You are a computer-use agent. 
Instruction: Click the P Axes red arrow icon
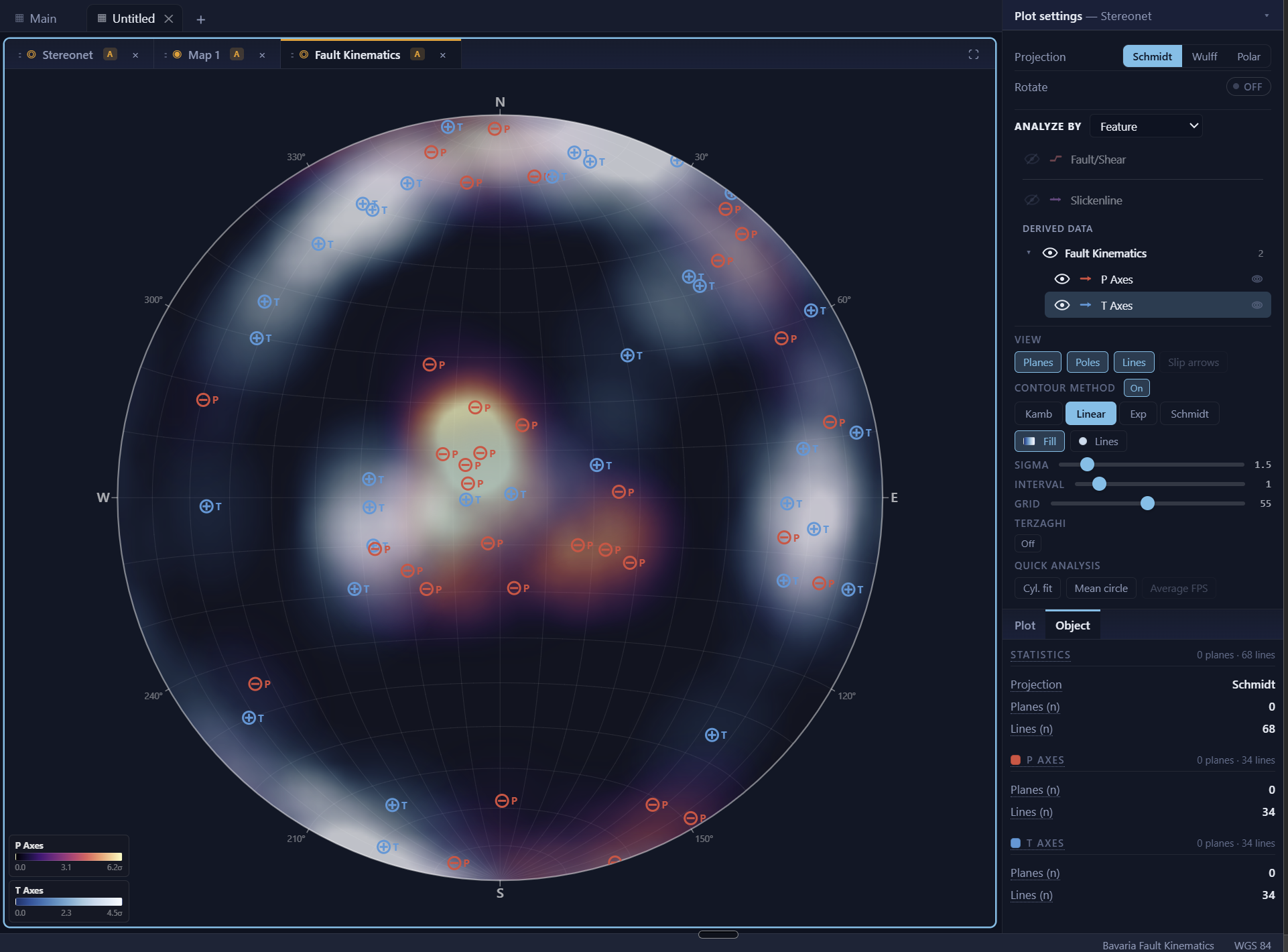pos(1086,279)
